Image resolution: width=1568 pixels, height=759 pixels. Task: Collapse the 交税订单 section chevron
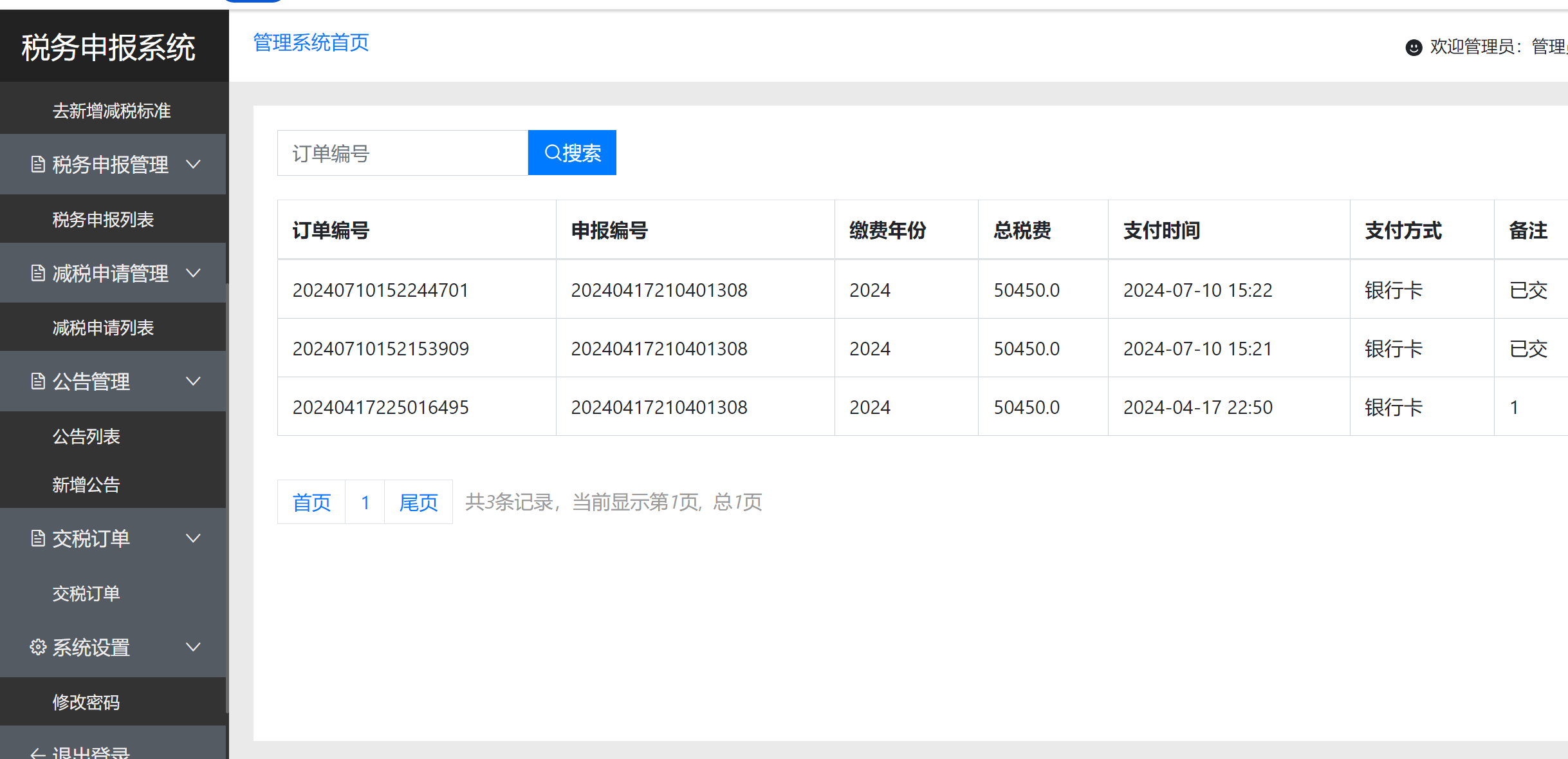click(x=193, y=538)
